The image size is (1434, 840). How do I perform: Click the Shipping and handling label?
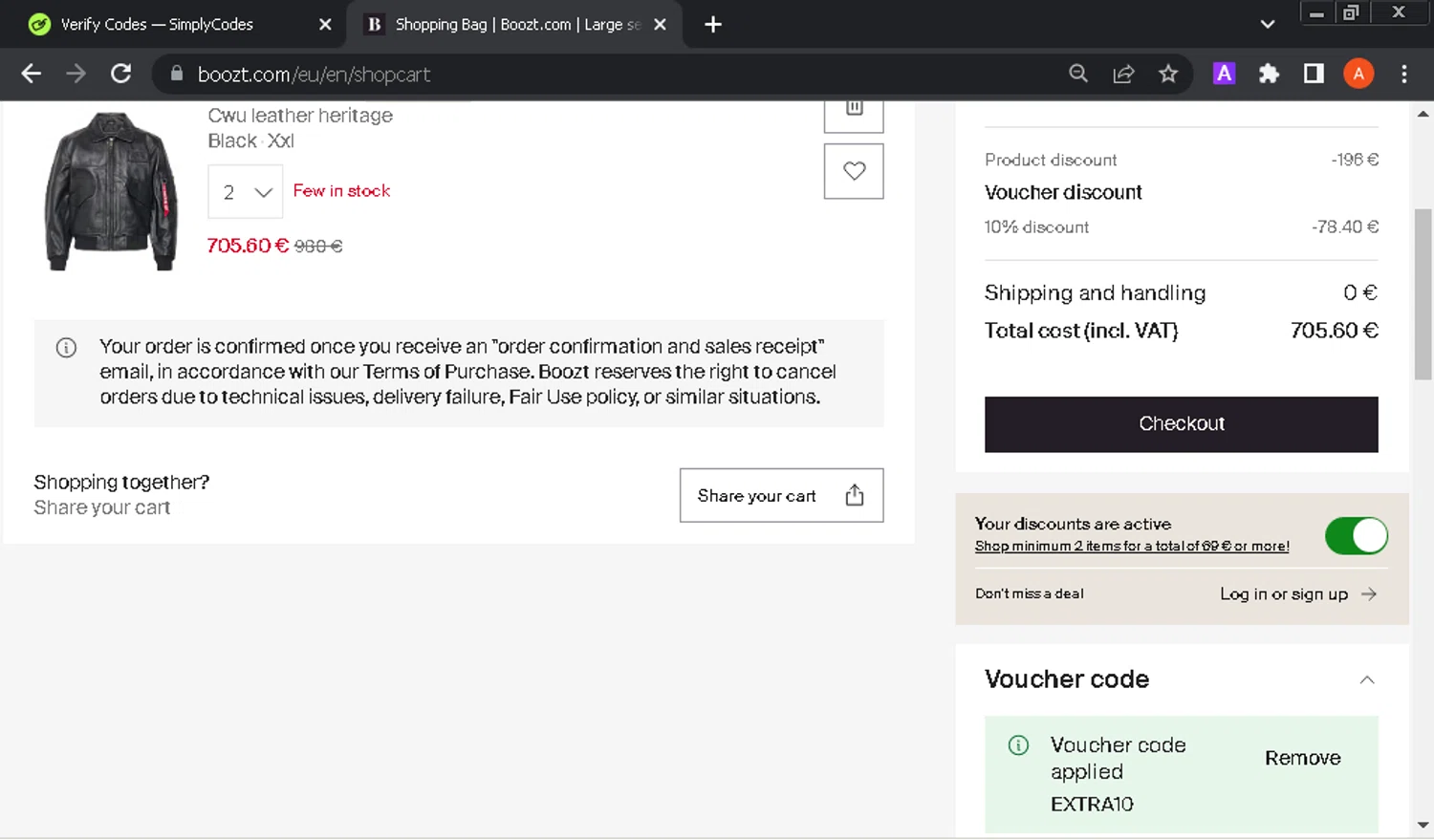[1095, 293]
